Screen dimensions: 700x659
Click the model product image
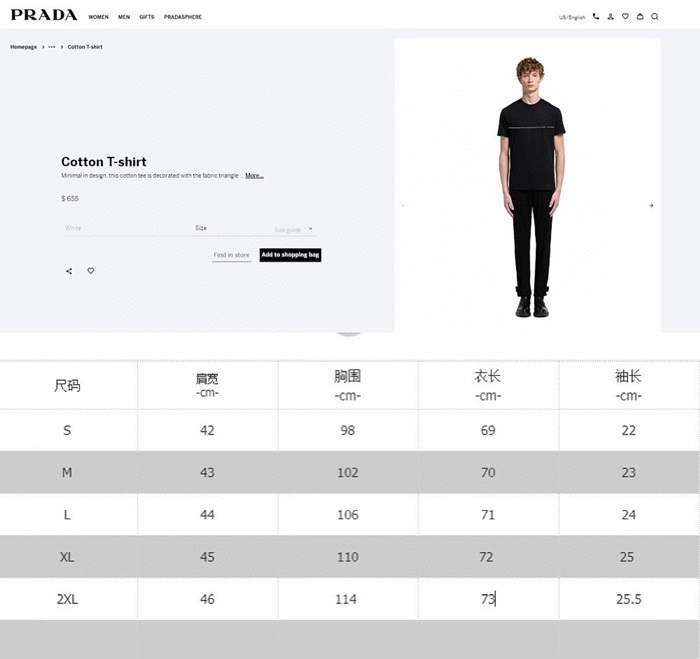click(531, 188)
